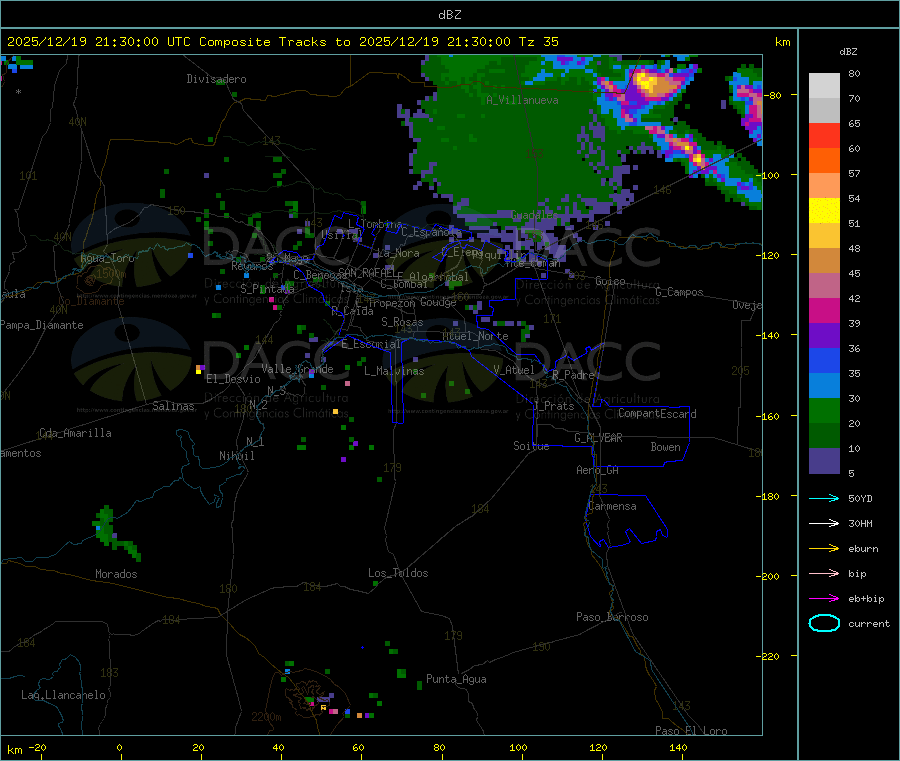Screen dimensions: 900x761
Task: Click the -80 km axis tick label
Action: point(773,95)
